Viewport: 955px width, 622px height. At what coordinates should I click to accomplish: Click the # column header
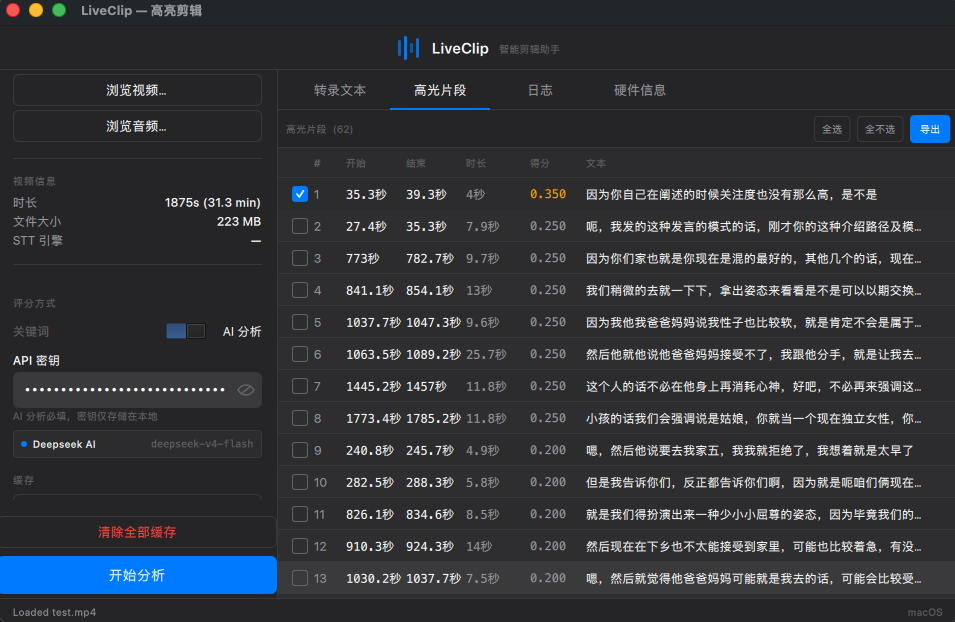click(x=317, y=163)
